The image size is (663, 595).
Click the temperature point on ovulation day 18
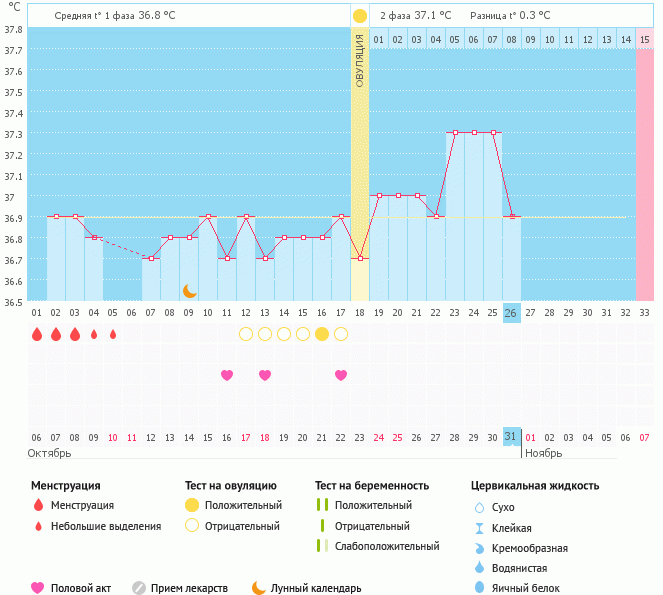pos(360,258)
